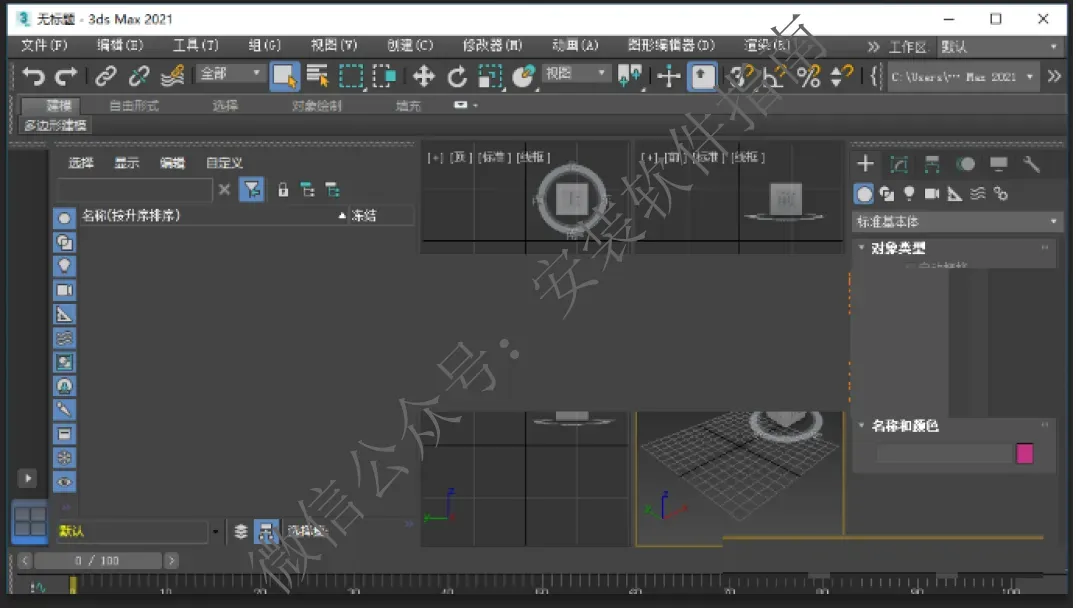Open the 全部 selection filter dropdown
1077x608 pixels.
click(x=230, y=74)
